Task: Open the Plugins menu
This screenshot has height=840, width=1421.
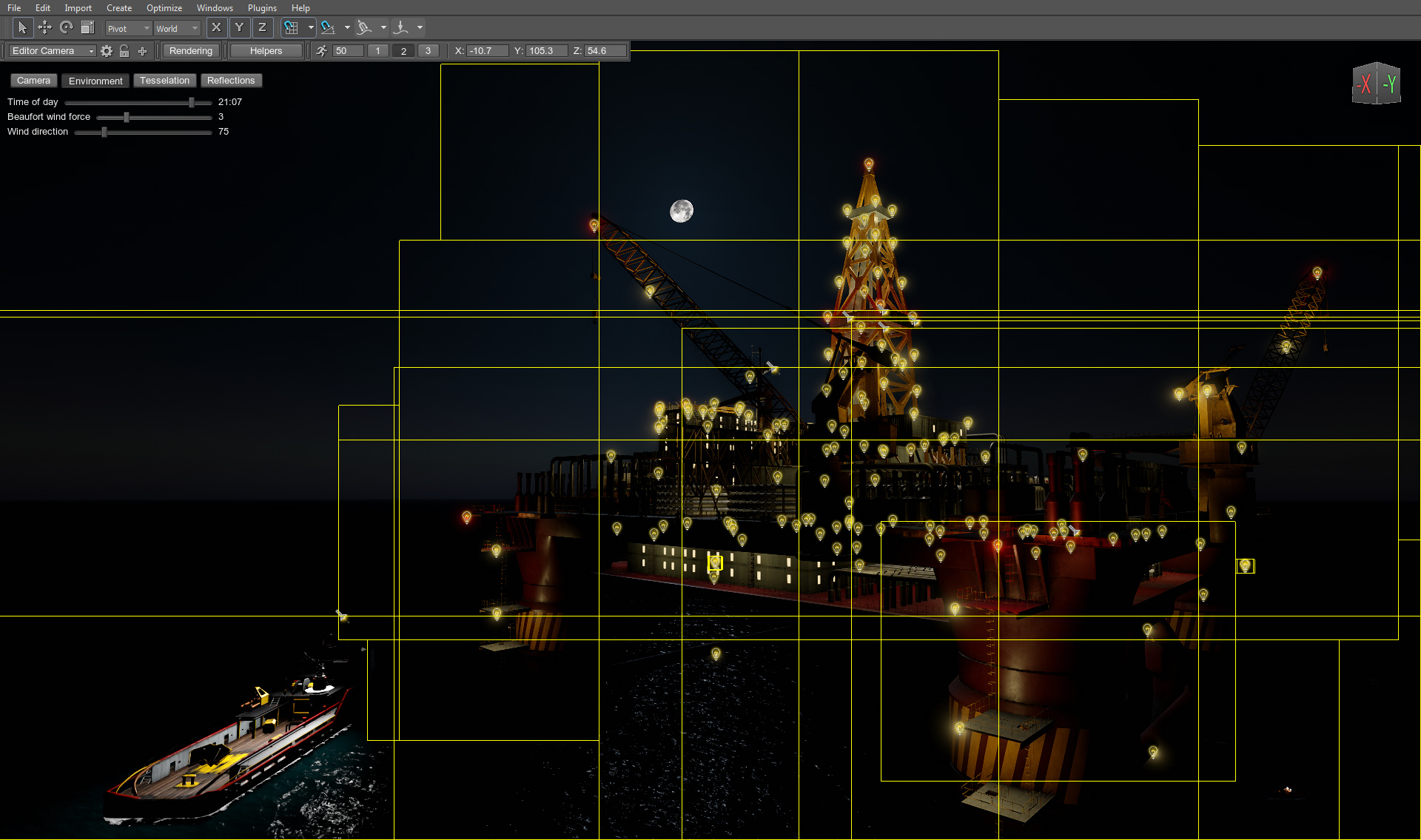Action: pyautogui.click(x=262, y=8)
